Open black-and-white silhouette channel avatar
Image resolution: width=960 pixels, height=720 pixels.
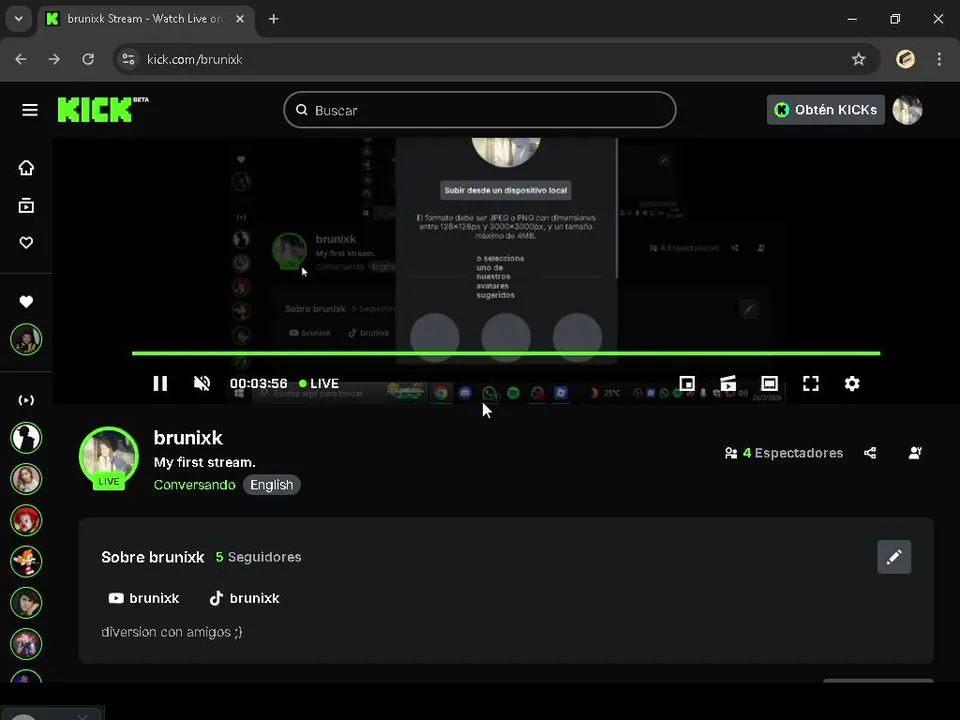(x=26, y=438)
